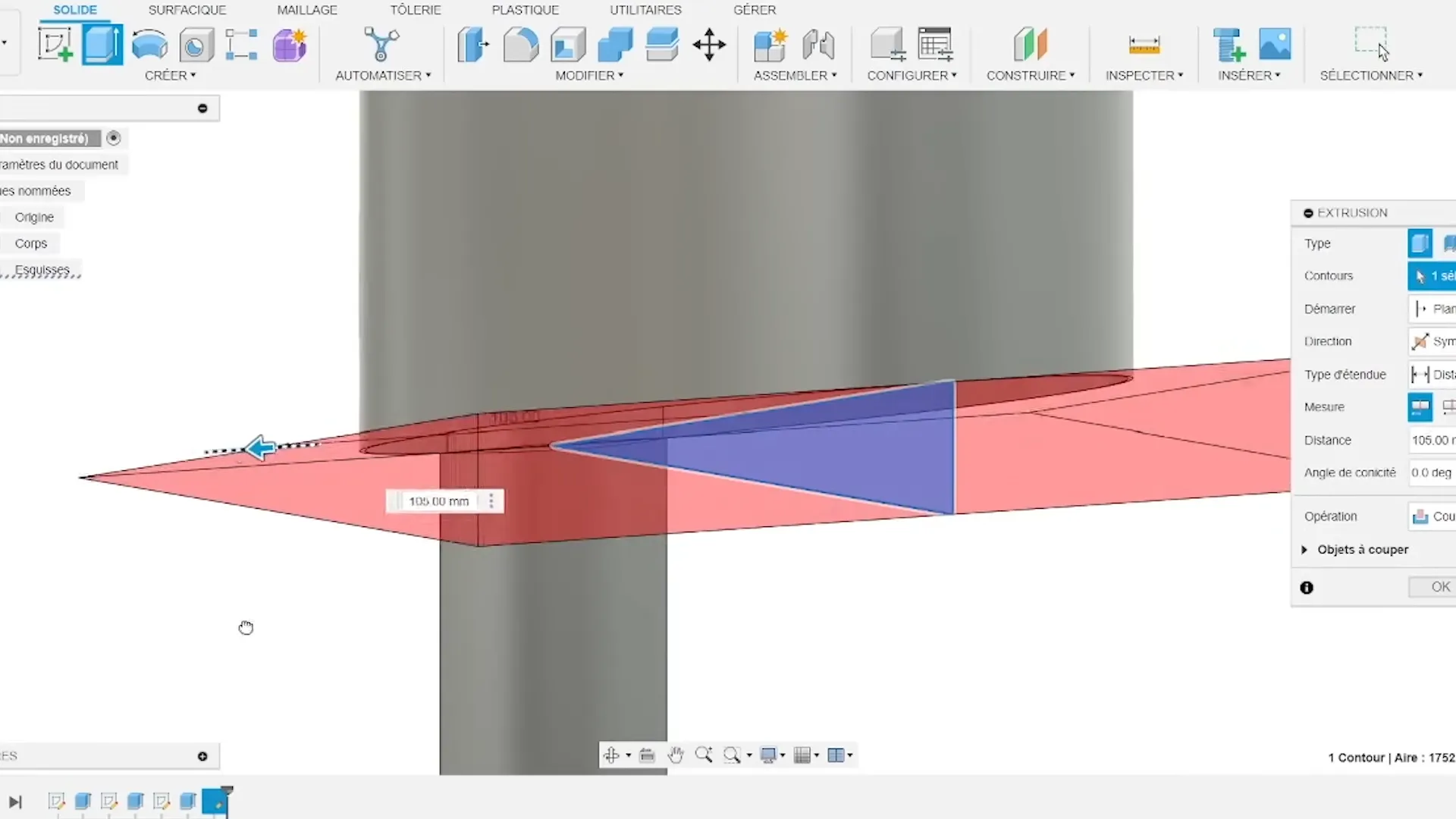Select the Hole tool icon
The image size is (1456, 819).
coord(196,45)
